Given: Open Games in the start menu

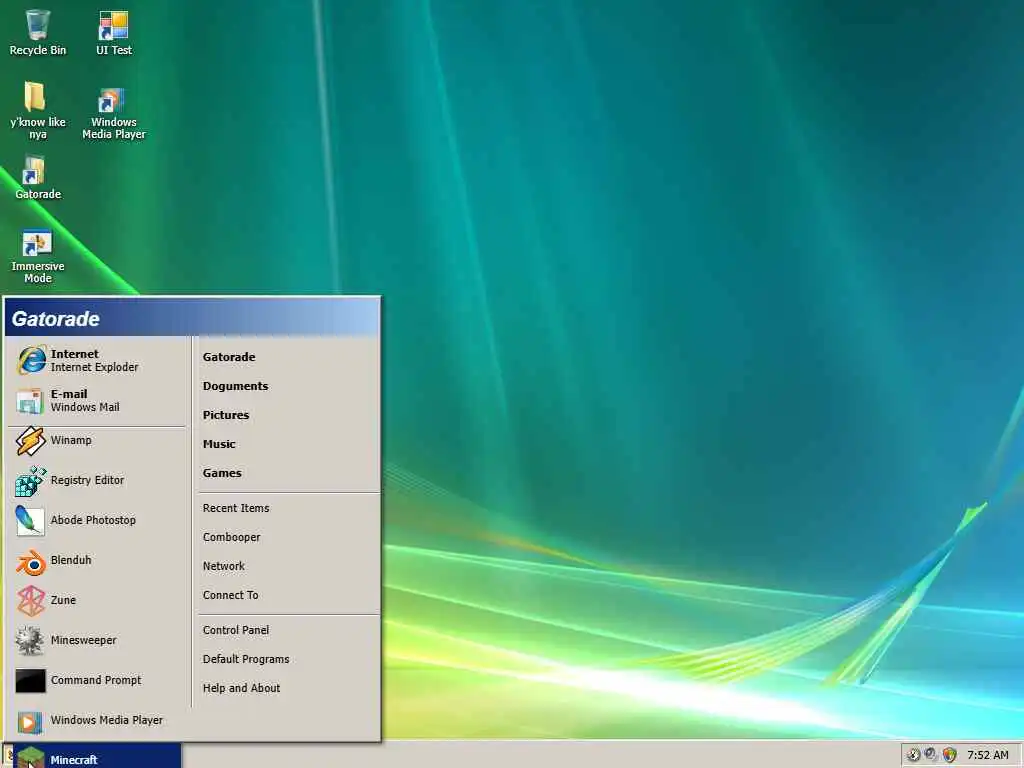Looking at the screenshot, I should click(x=222, y=473).
